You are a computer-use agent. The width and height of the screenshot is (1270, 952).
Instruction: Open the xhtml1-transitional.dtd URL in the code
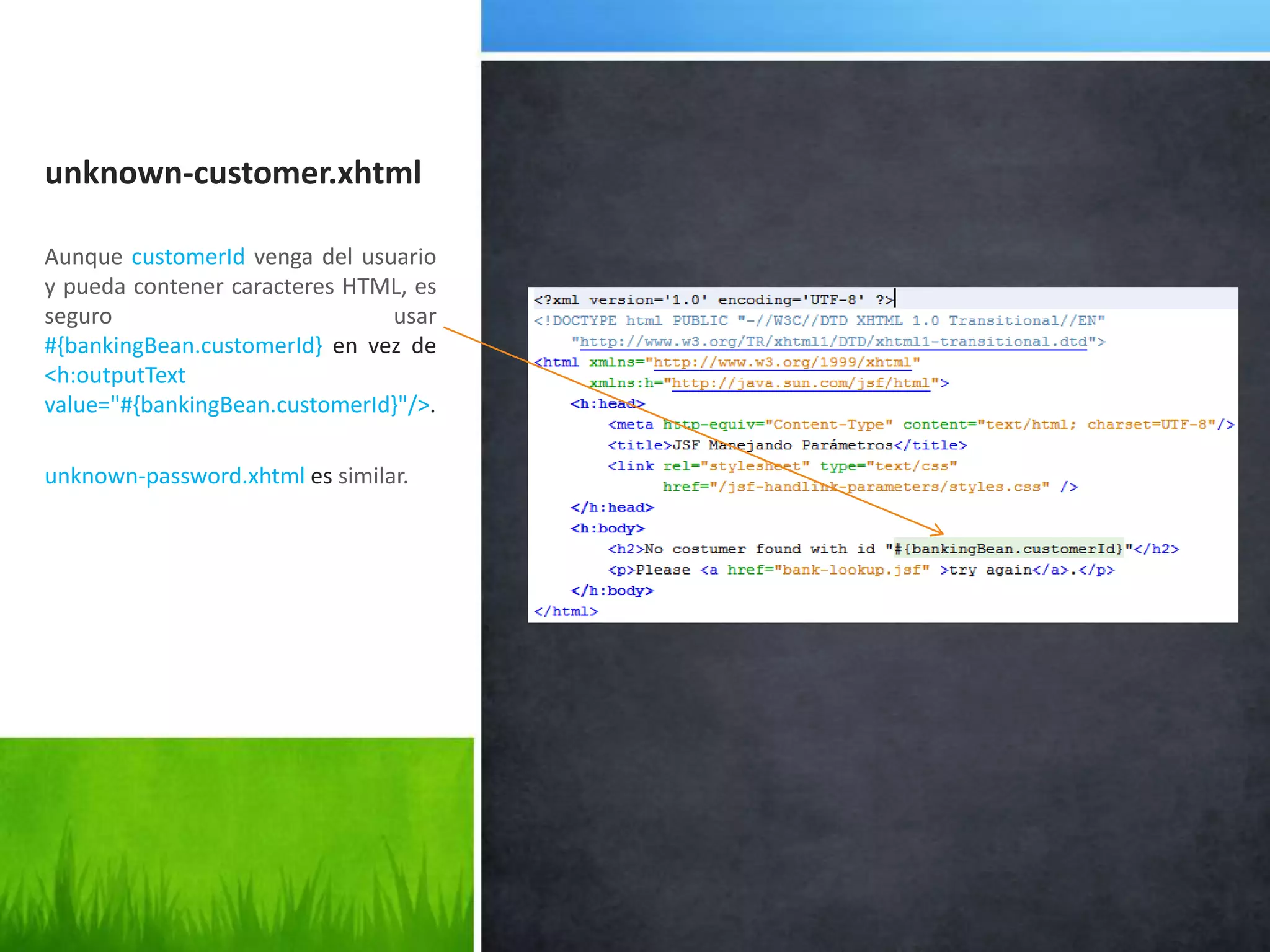click(x=833, y=342)
